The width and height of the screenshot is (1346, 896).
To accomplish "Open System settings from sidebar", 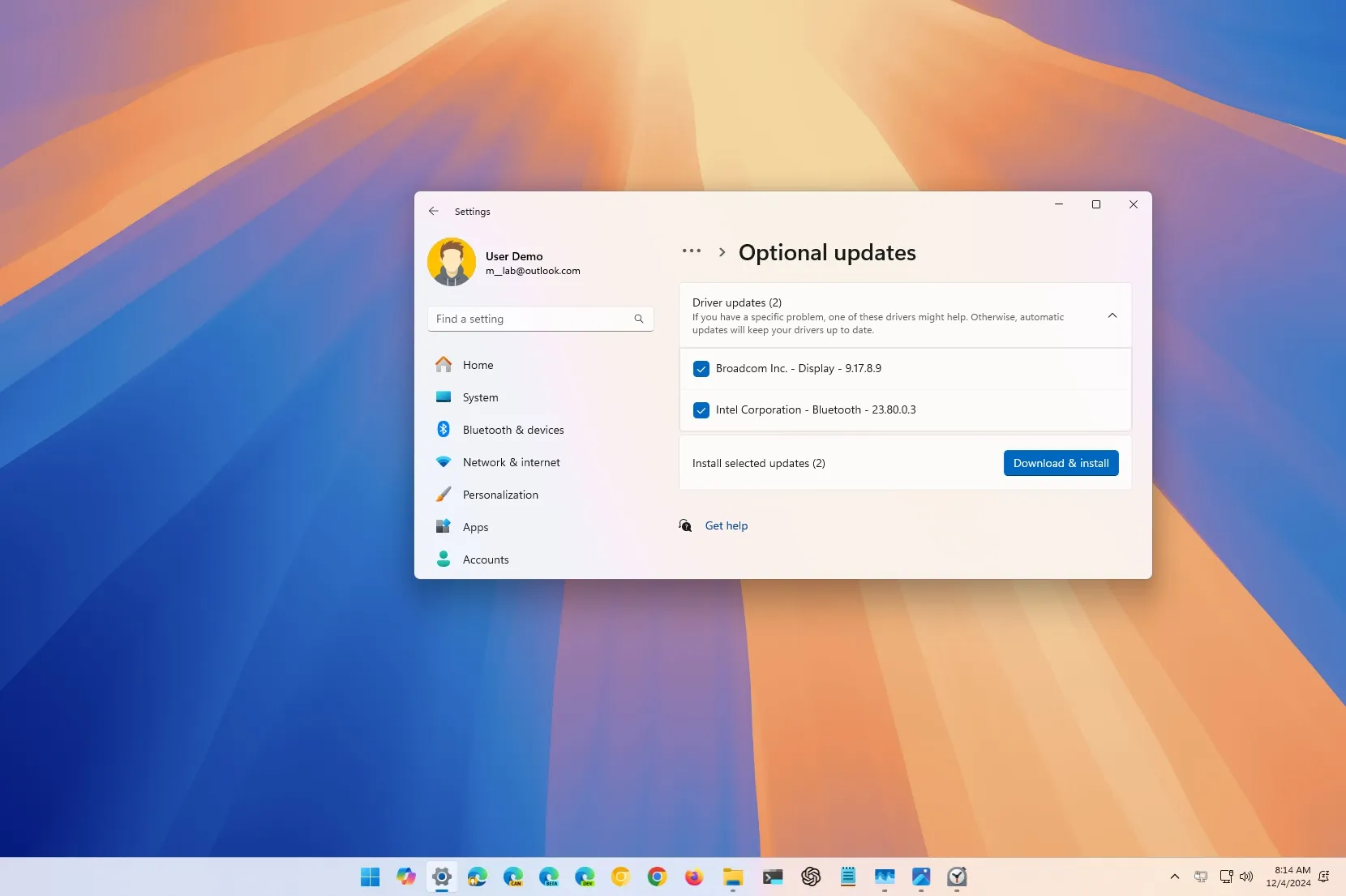I will pyautogui.click(x=478, y=397).
